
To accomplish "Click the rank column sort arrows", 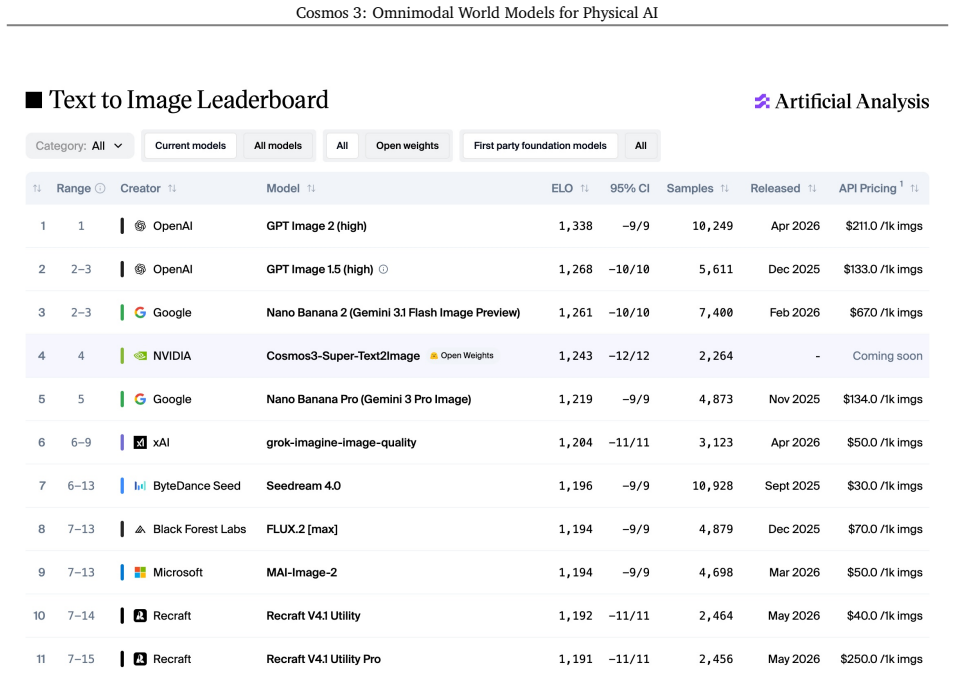I will (x=37, y=188).
